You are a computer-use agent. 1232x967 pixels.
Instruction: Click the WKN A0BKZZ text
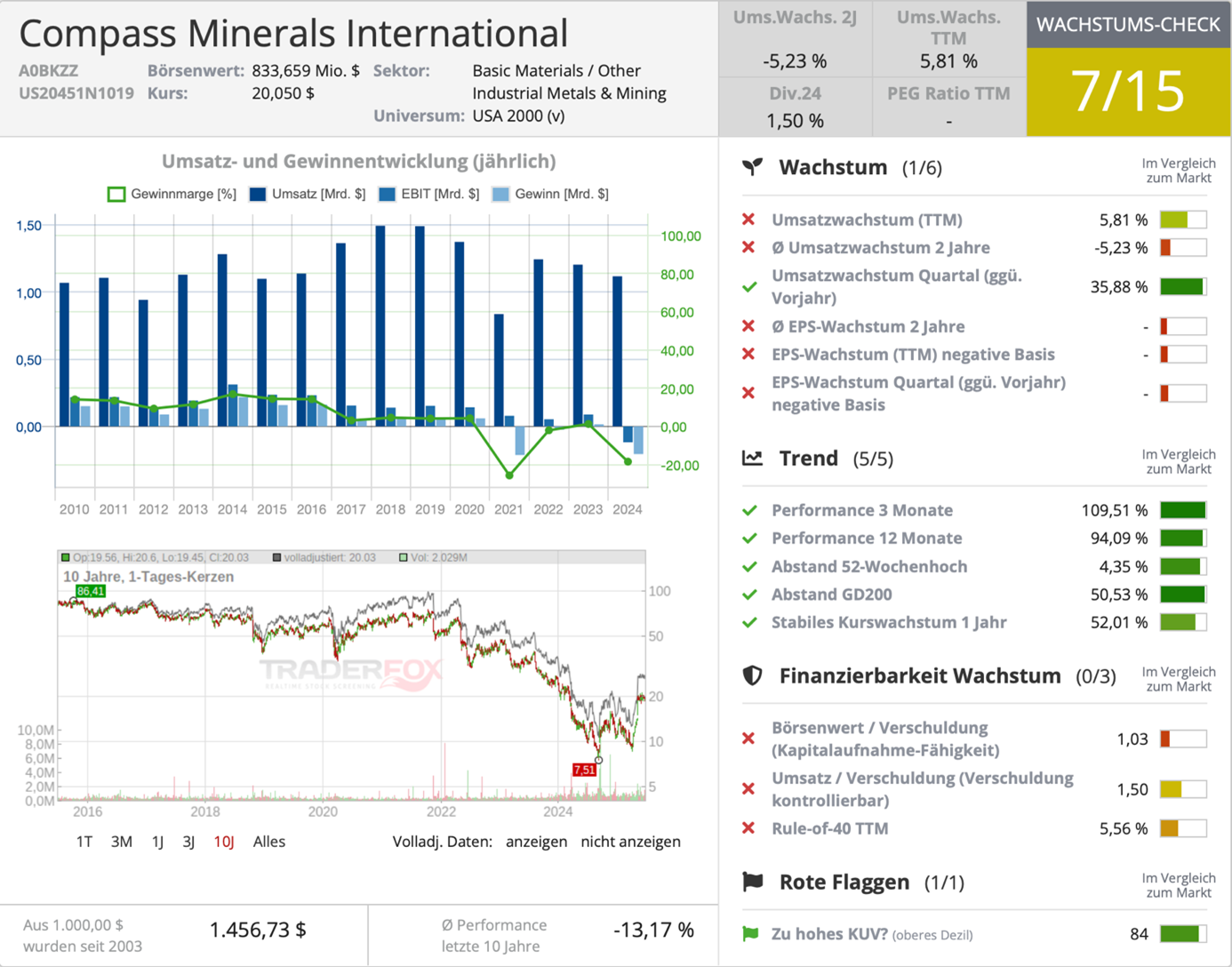click(x=48, y=70)
